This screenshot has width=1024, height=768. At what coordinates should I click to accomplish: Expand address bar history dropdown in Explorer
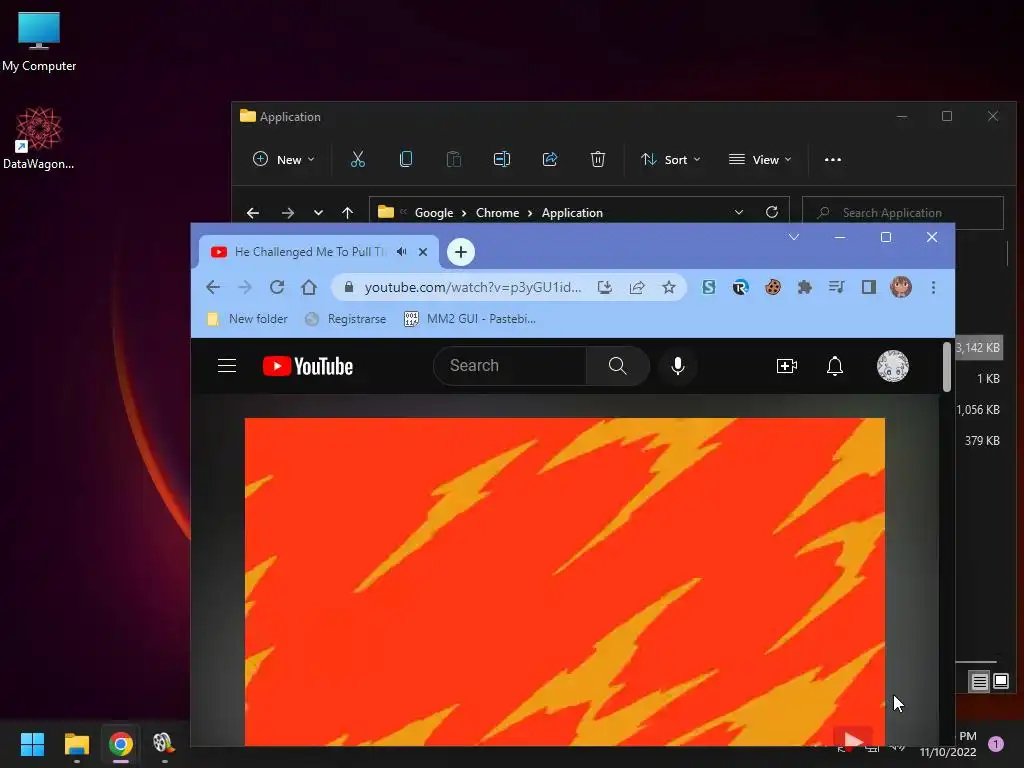click(x=739, y=212)
